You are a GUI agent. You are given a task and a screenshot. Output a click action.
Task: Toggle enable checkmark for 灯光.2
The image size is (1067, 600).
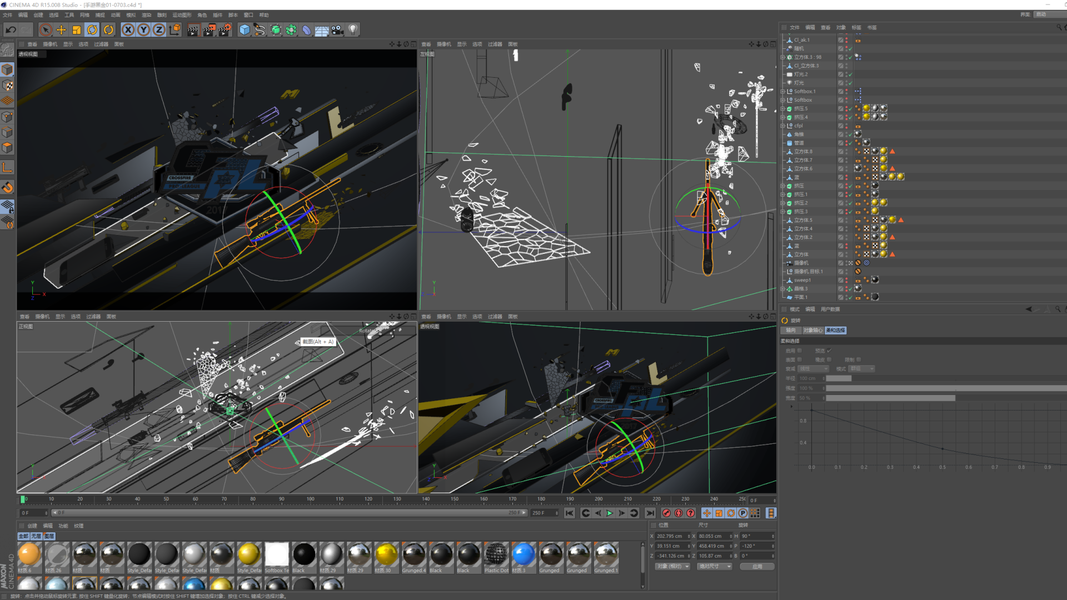(849, 74)
